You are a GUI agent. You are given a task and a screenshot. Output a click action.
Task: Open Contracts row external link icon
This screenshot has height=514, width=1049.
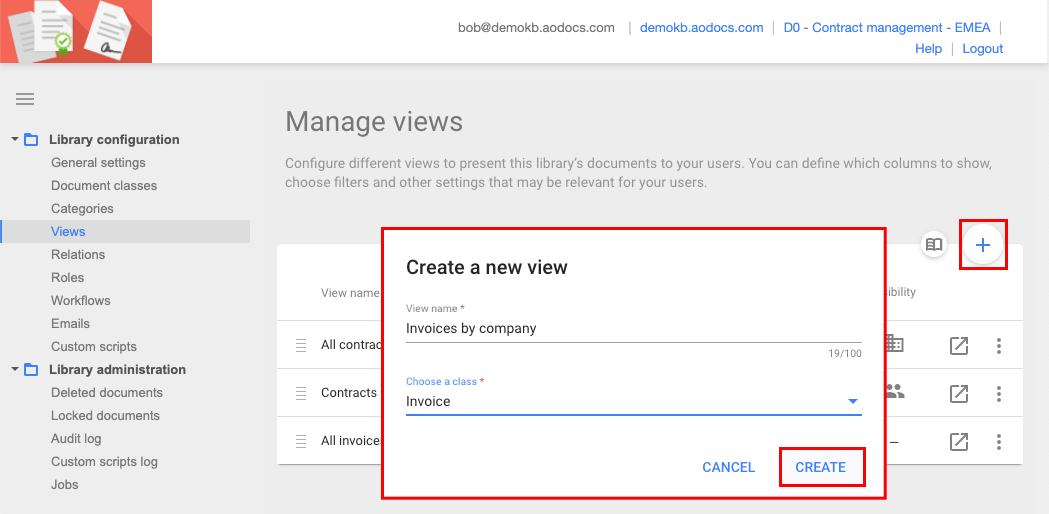click(x=958, y=393)
